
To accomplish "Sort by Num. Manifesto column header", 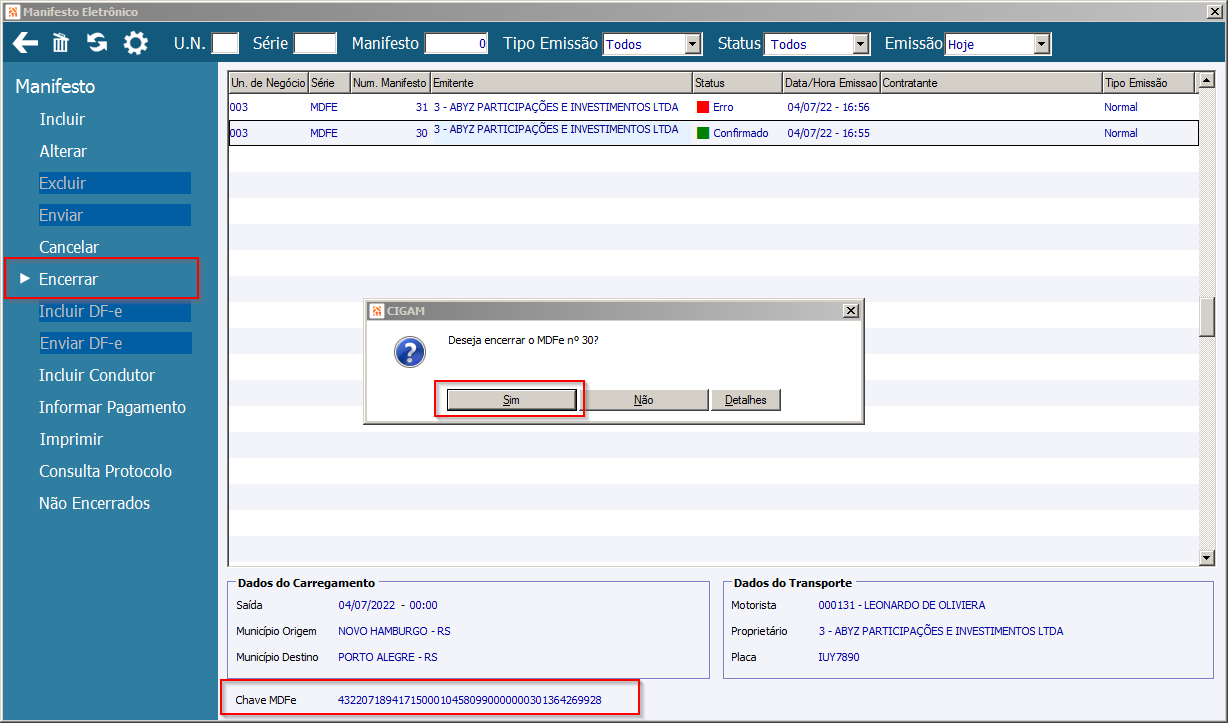I will point(390,83).
